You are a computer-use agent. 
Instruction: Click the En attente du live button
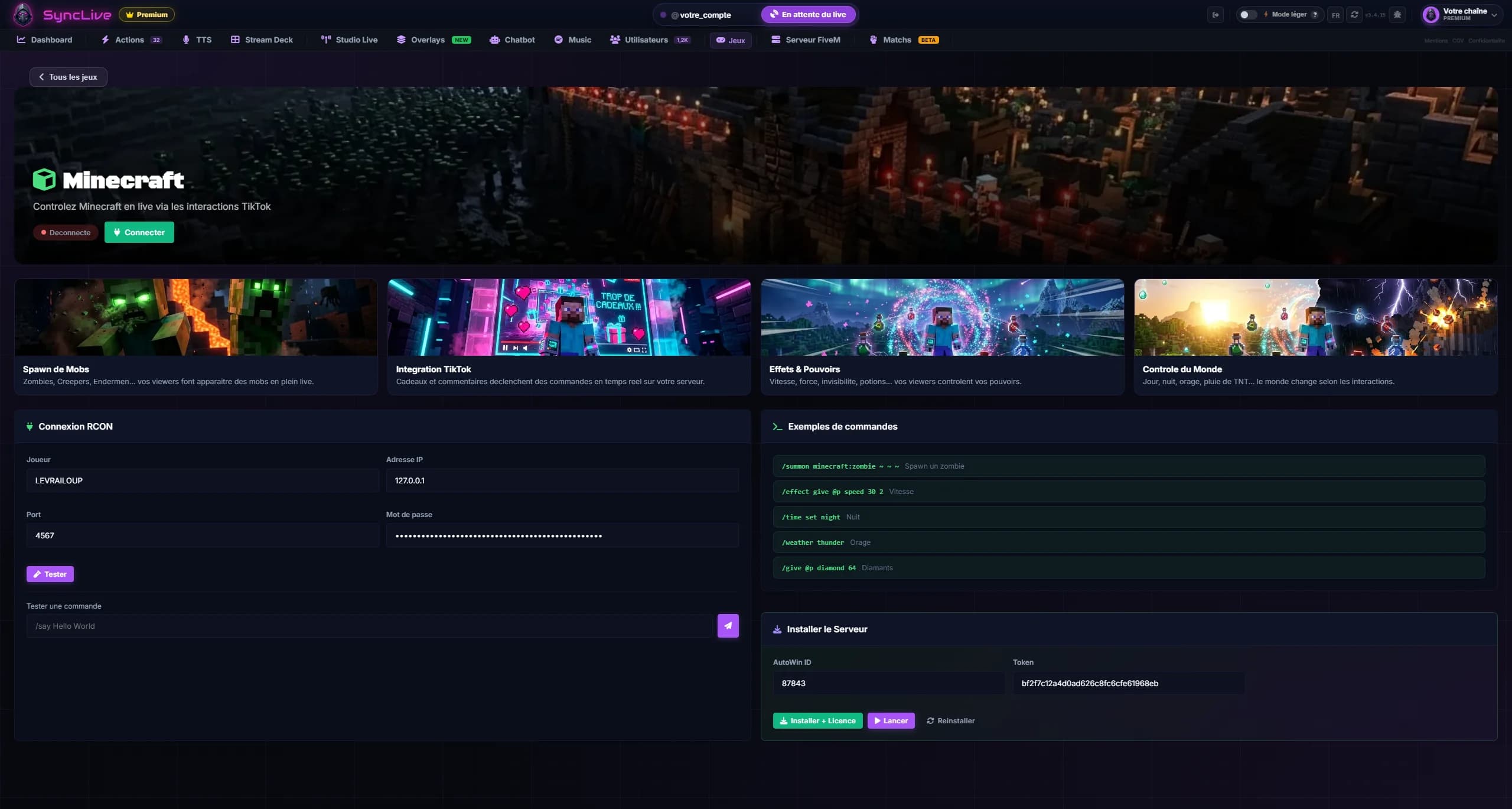[809, 14]
